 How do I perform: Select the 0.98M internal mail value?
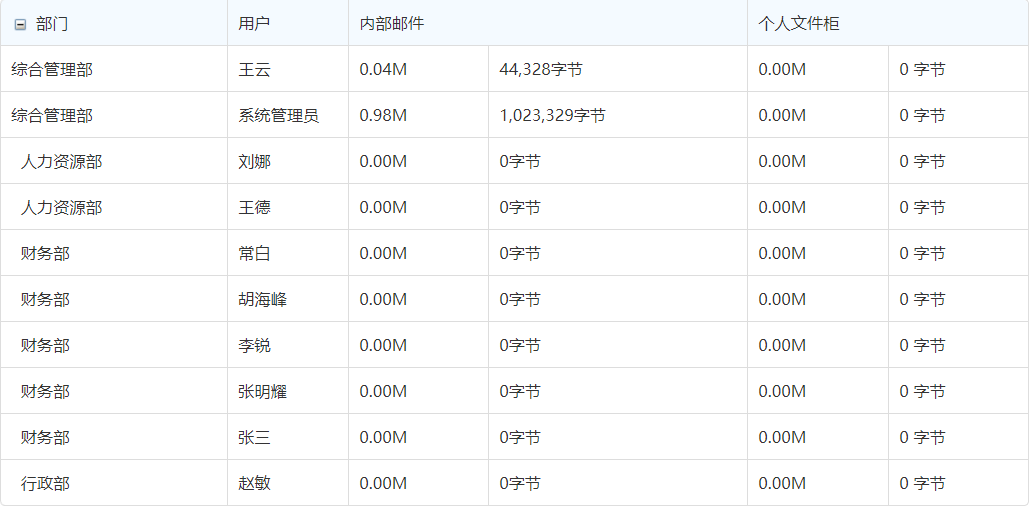(383, 116)
